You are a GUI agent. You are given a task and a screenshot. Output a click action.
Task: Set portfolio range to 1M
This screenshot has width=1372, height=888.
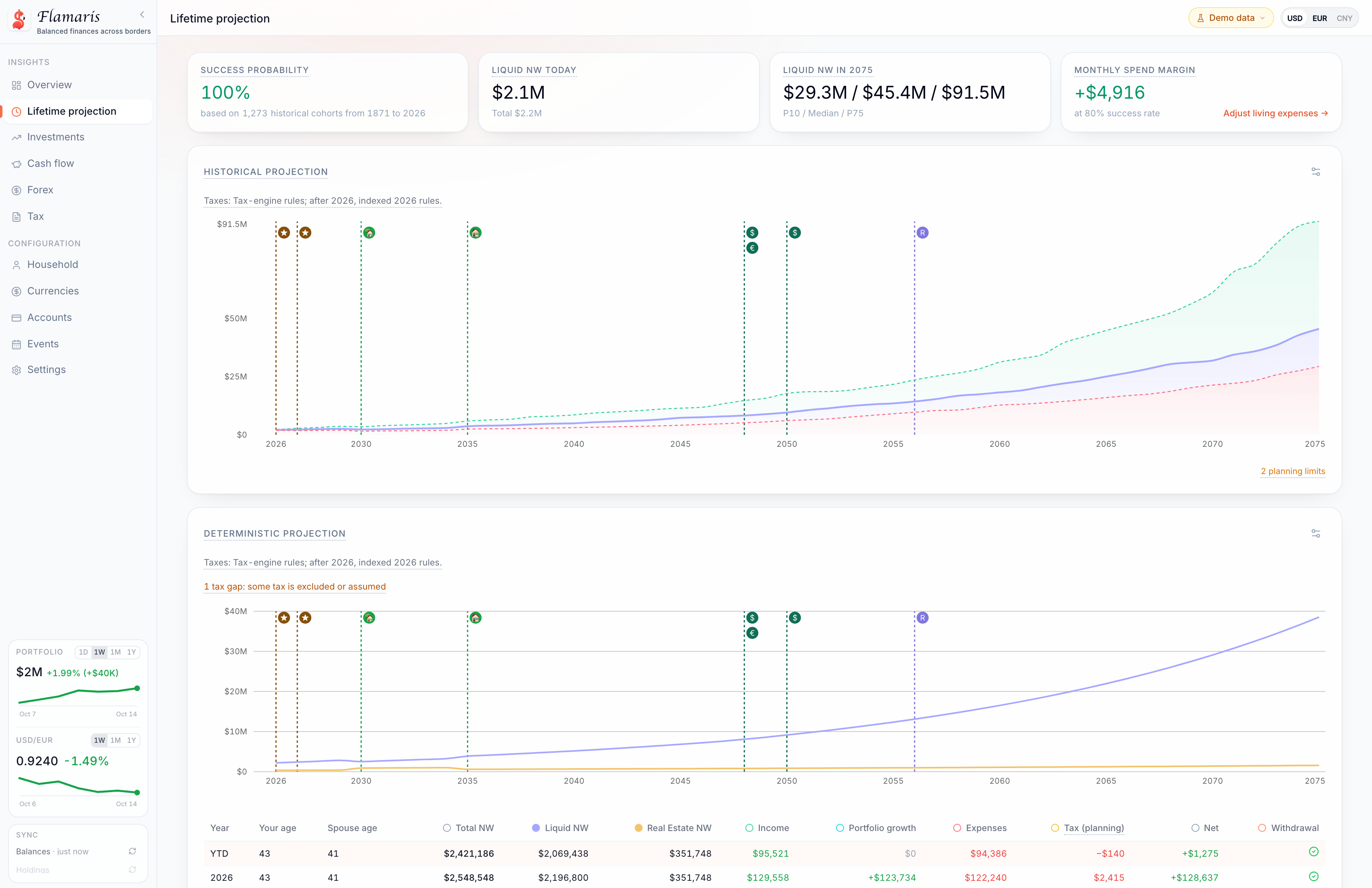point(116,652)
